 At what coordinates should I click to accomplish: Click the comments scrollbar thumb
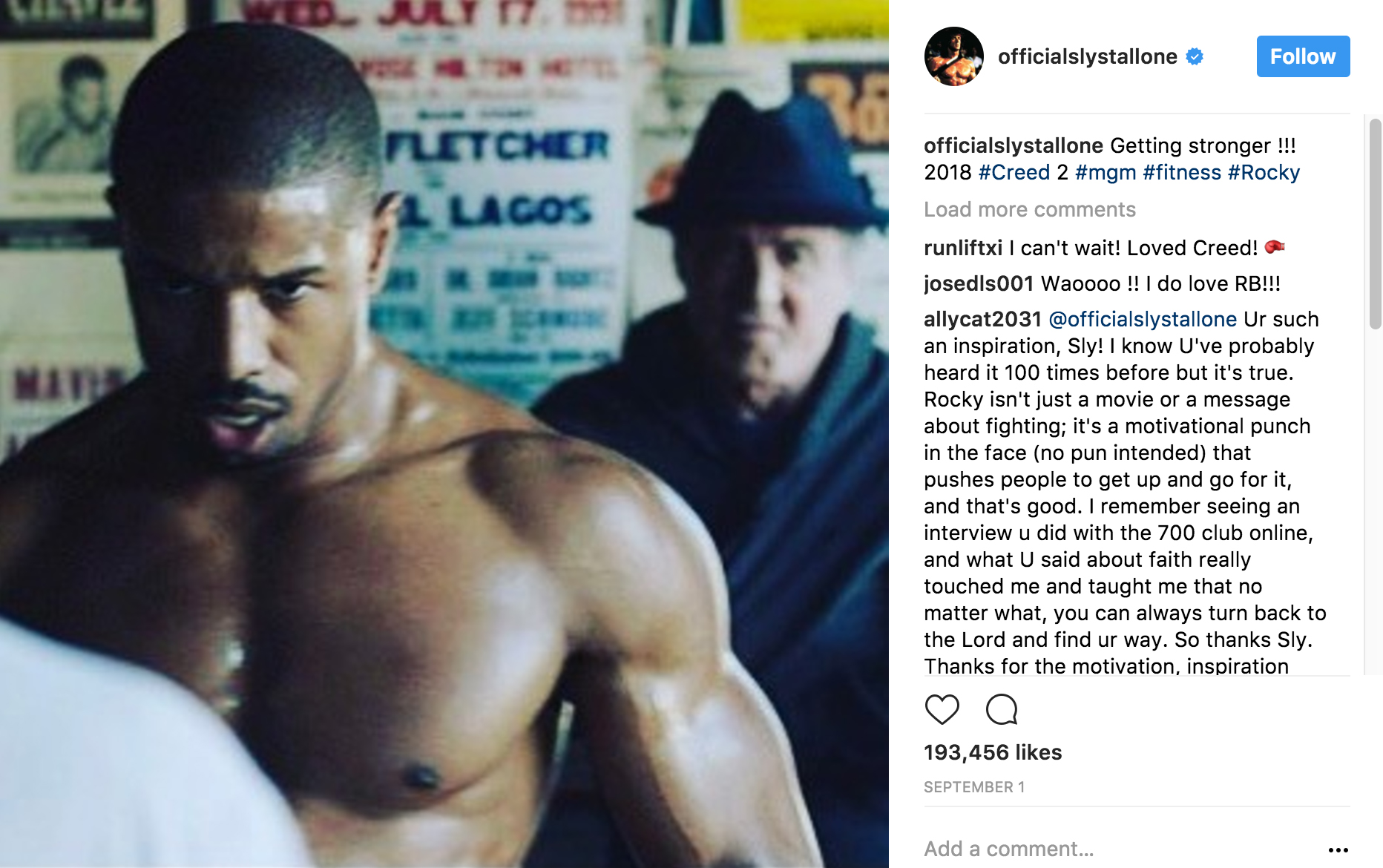tap(1375, 223)
